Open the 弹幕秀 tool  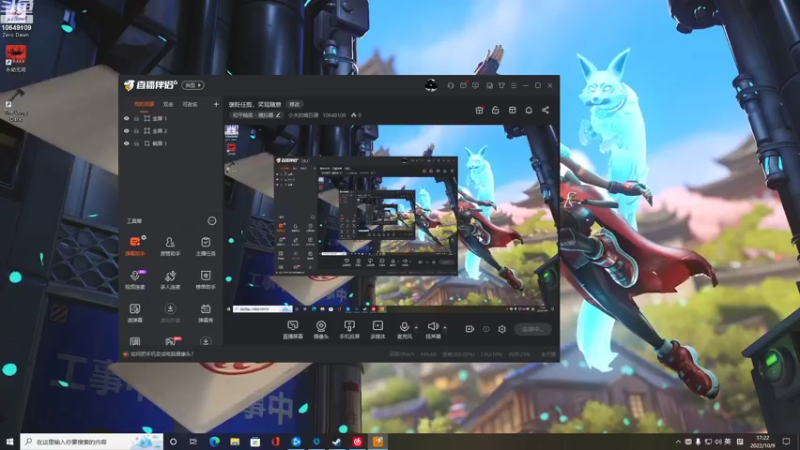click(x=206, y=313)
